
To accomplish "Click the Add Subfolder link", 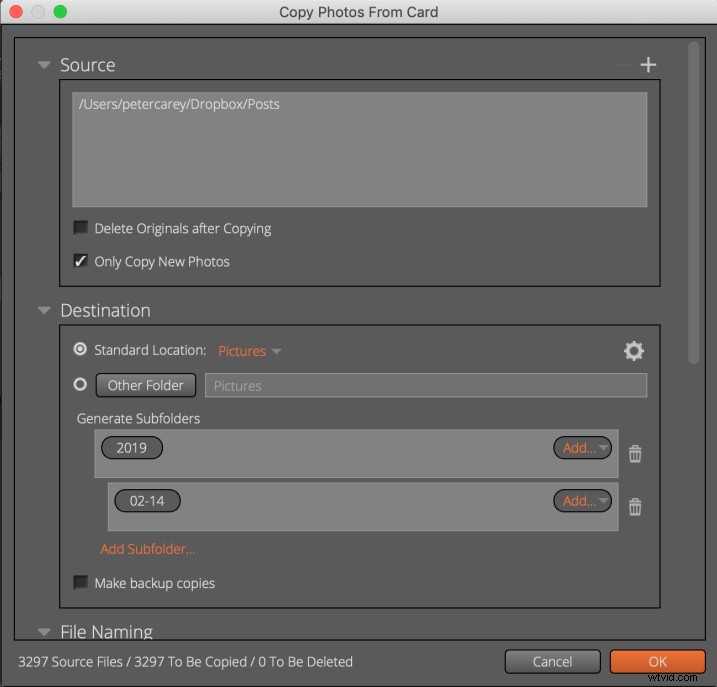I will pos(148,549).
